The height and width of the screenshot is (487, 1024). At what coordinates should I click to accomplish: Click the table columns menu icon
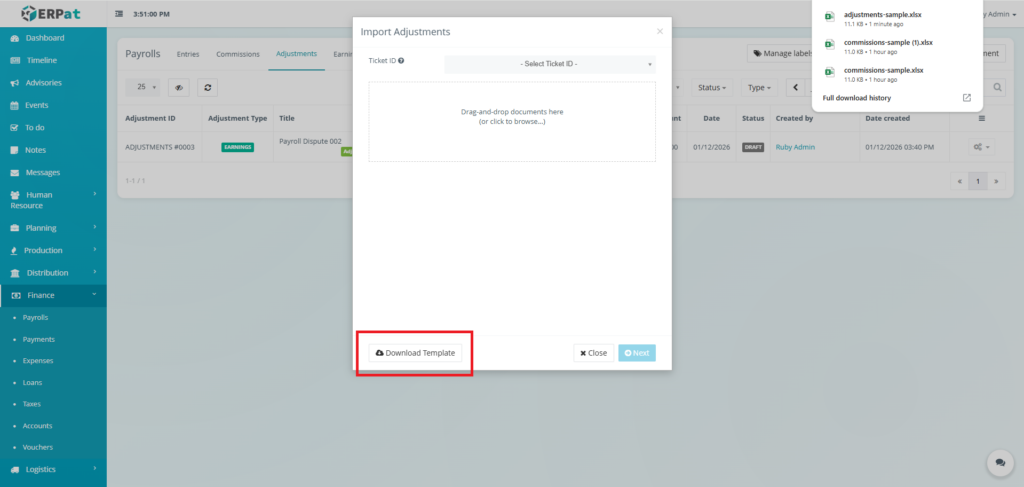[x=982, y=119]
